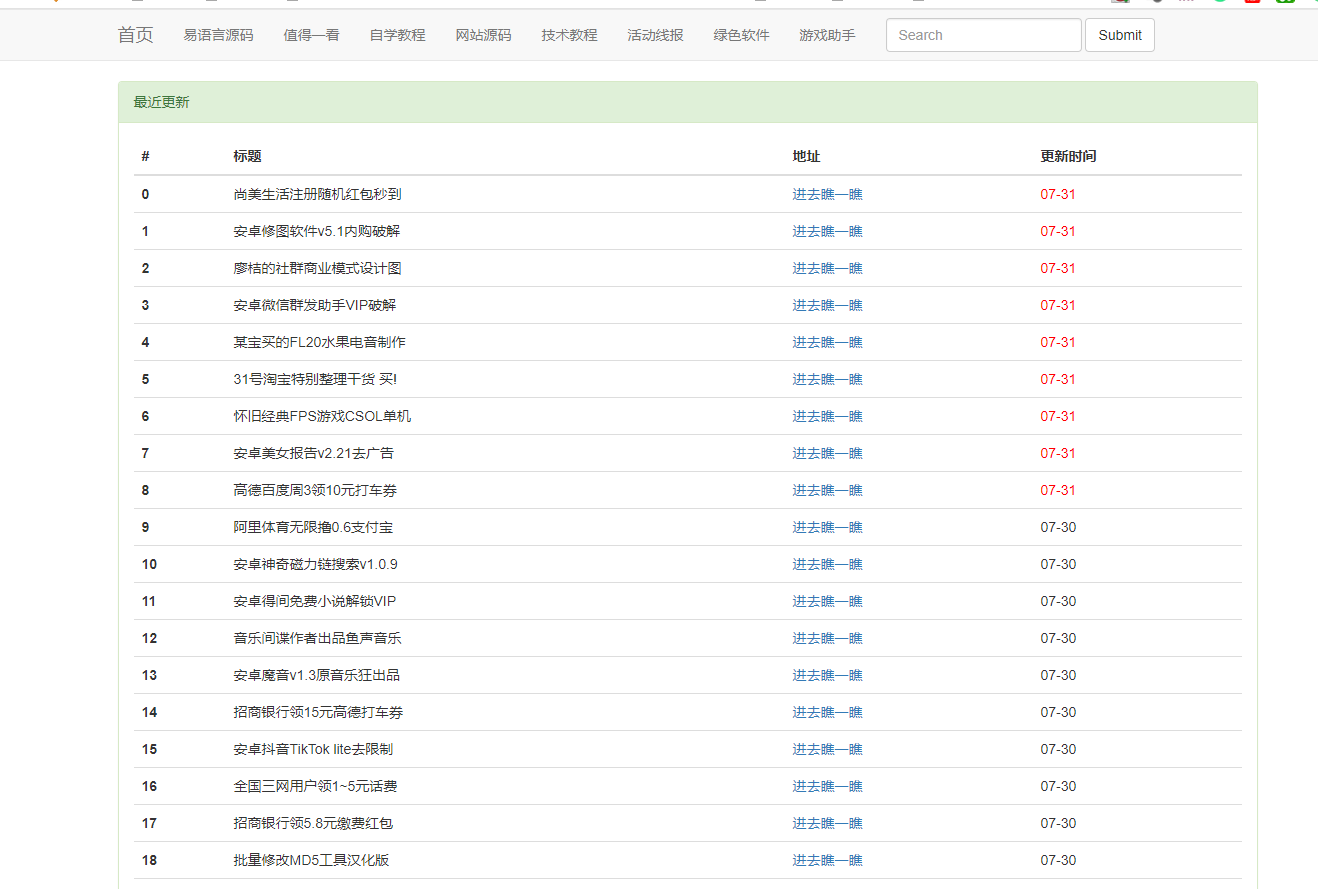The image size is (1318, 889).
Task: Click the Submit search button
Action: coord(1119,34)
